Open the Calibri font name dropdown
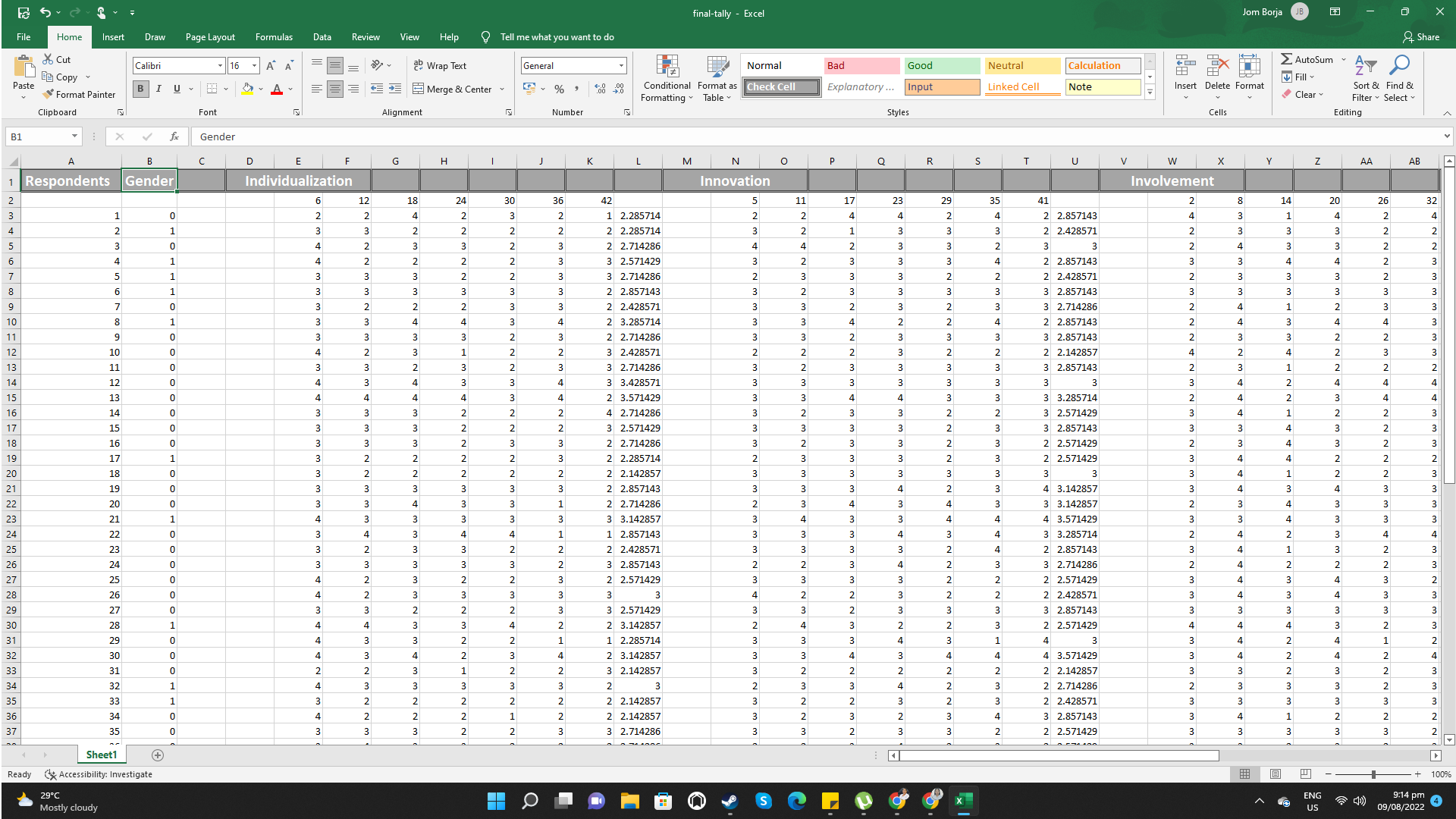 (x=220, y=66)
